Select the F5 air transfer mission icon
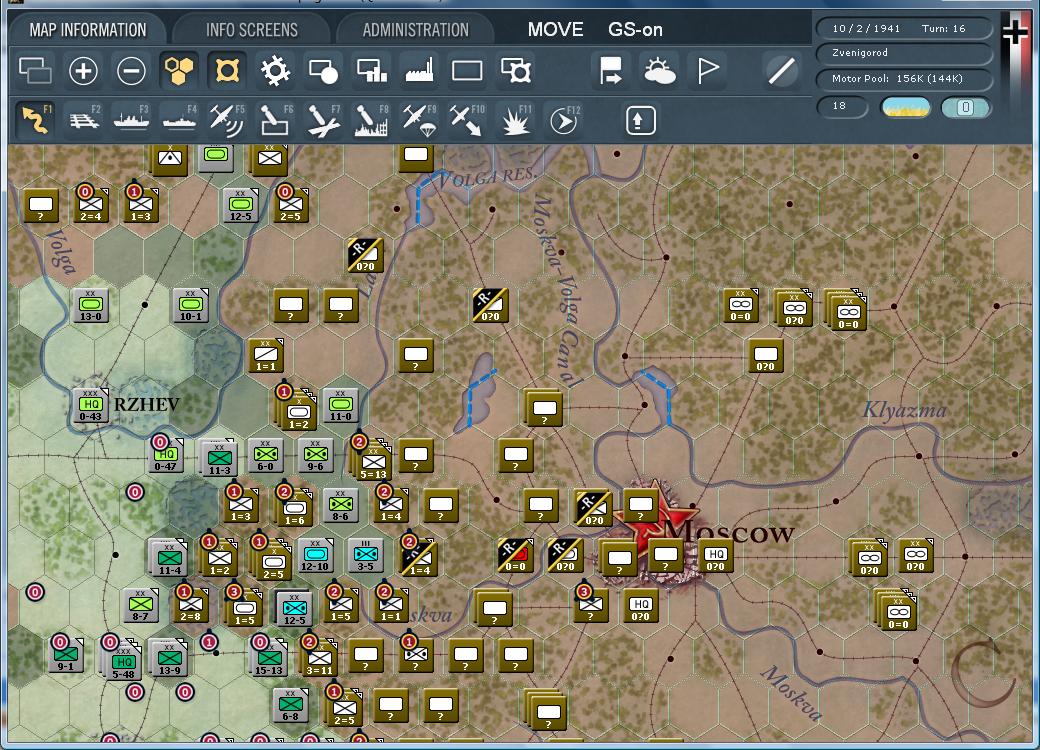1040x750 pixels. [x=225, y=119]
